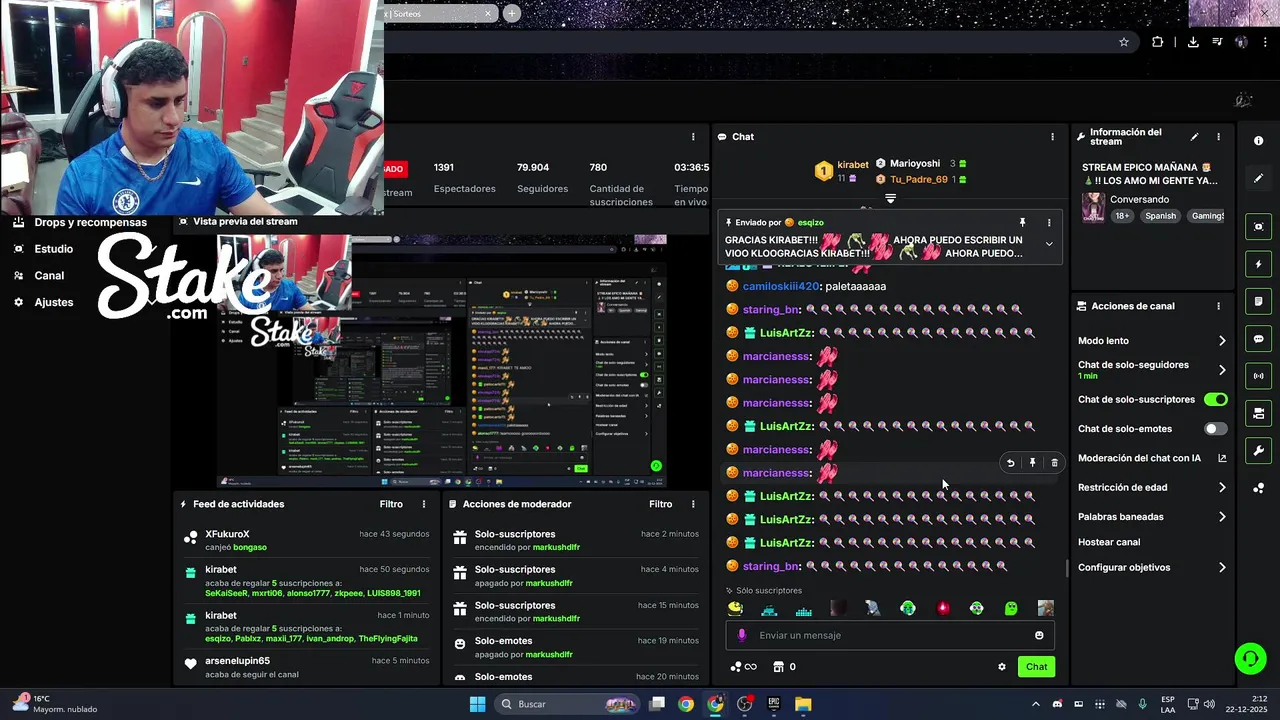Screen dimensions: 1280x720
Task: Expand Restricción de edad options
Action: coord(1222,488)
